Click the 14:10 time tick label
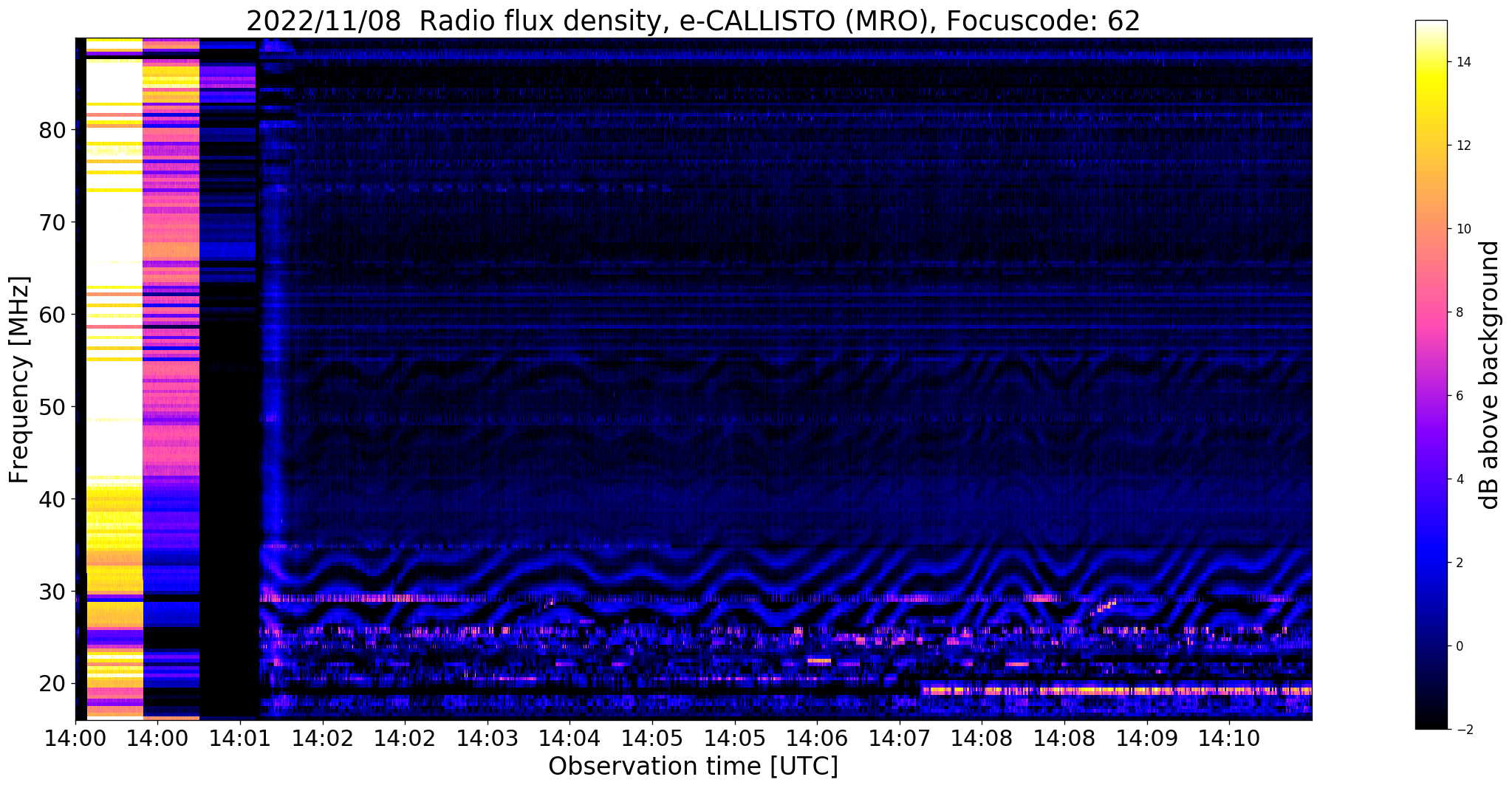Screen dimensions: 1512x788 click(x=1229, y=737)
